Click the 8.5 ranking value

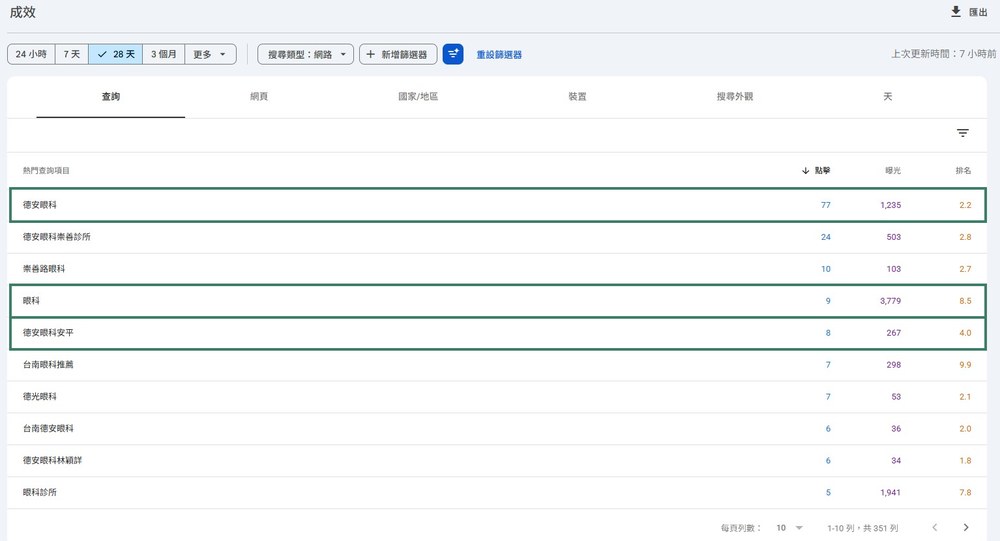pos(965,300)
